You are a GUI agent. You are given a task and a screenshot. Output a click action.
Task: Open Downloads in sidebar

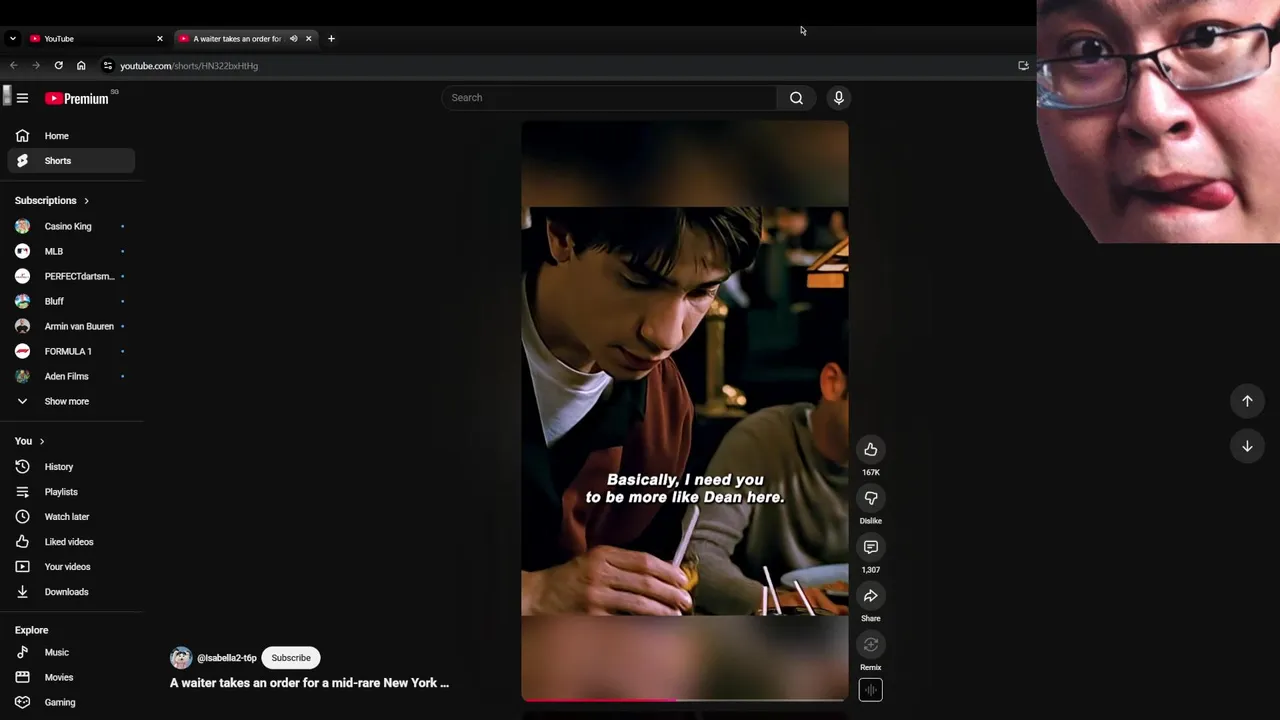click(68, 592)
